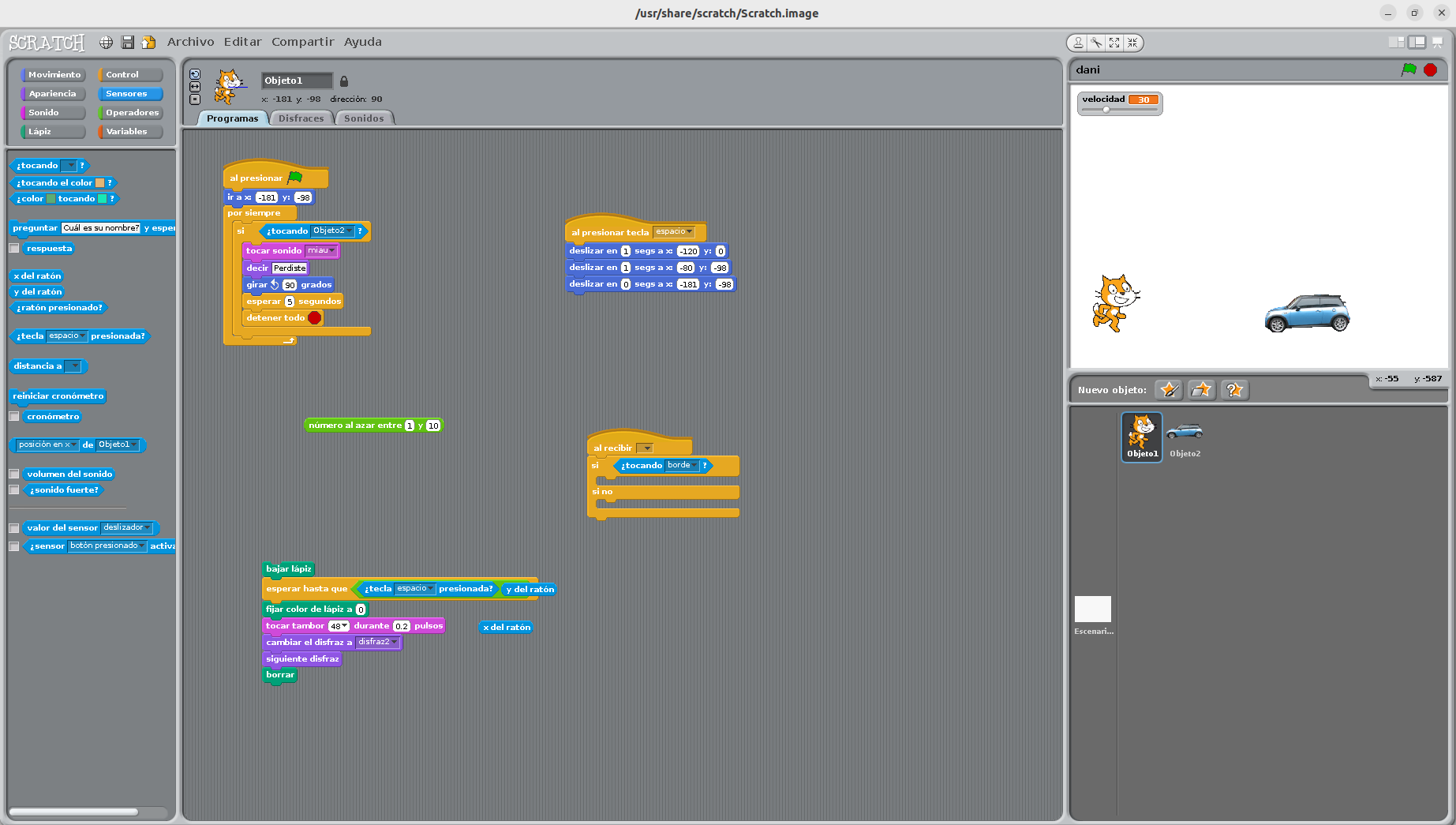The height and width of the screenshot is (825, 1456).
Task: Click the green flag start icon
Action: click(1409, 69)
